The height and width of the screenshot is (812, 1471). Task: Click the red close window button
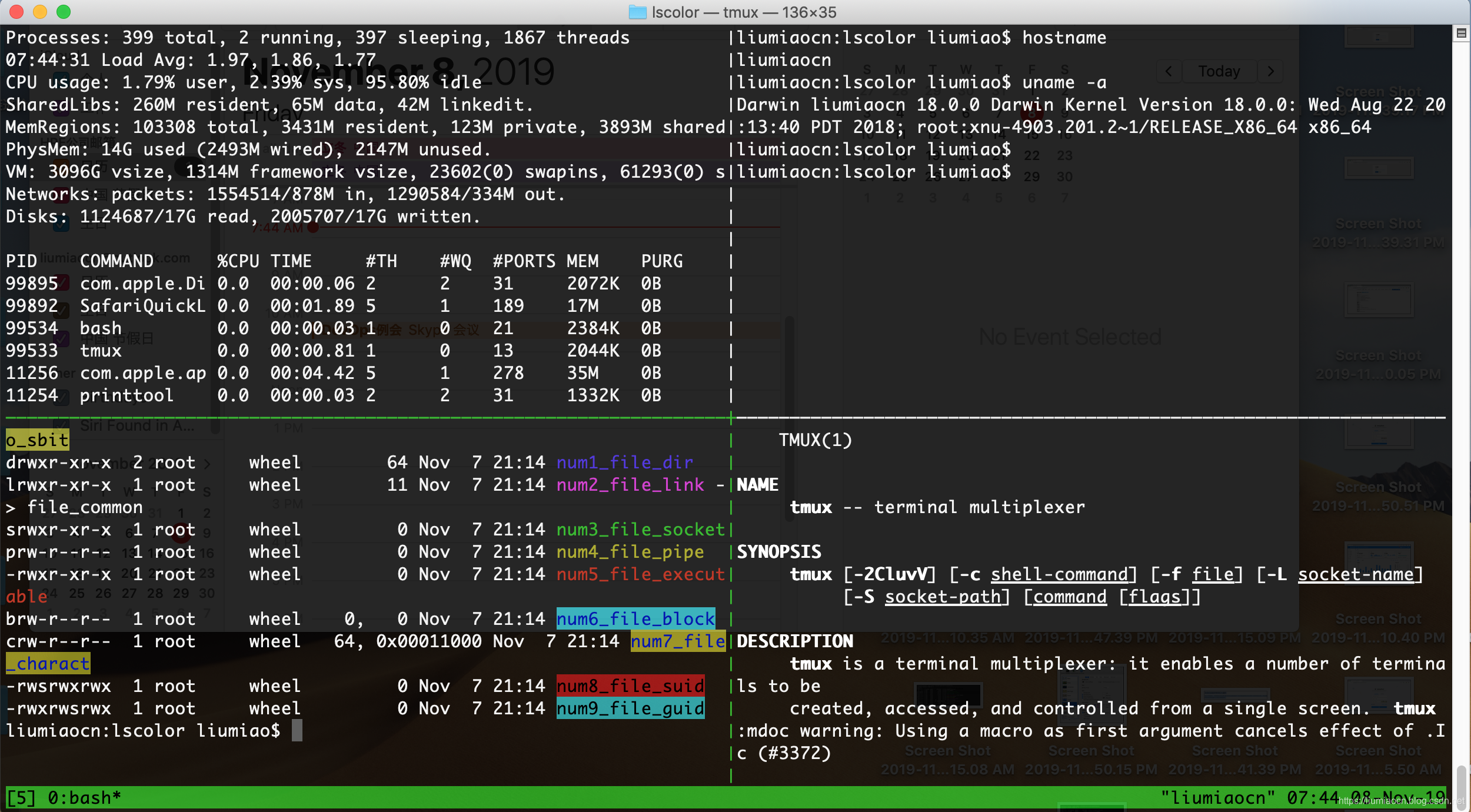[x=16, y=12]
